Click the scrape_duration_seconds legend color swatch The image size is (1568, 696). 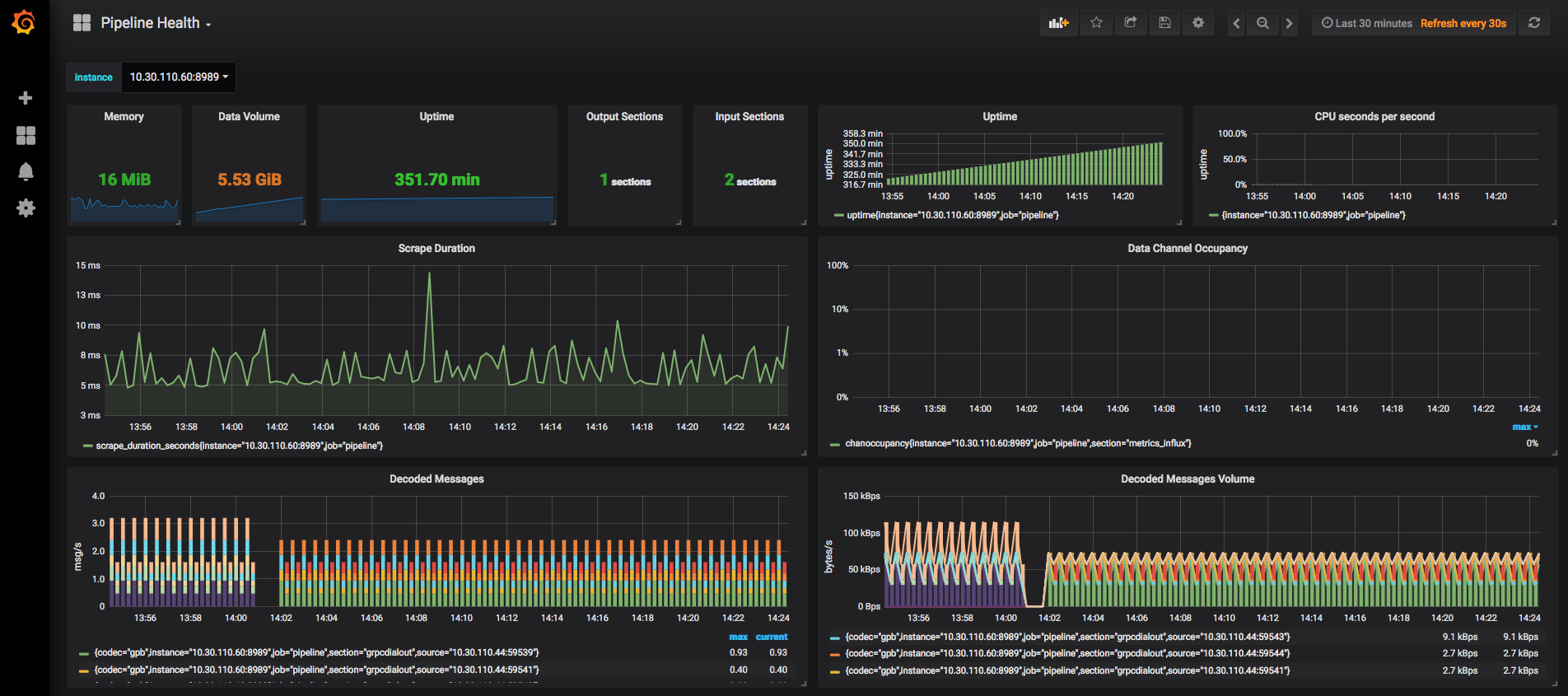tap(87, 446)
